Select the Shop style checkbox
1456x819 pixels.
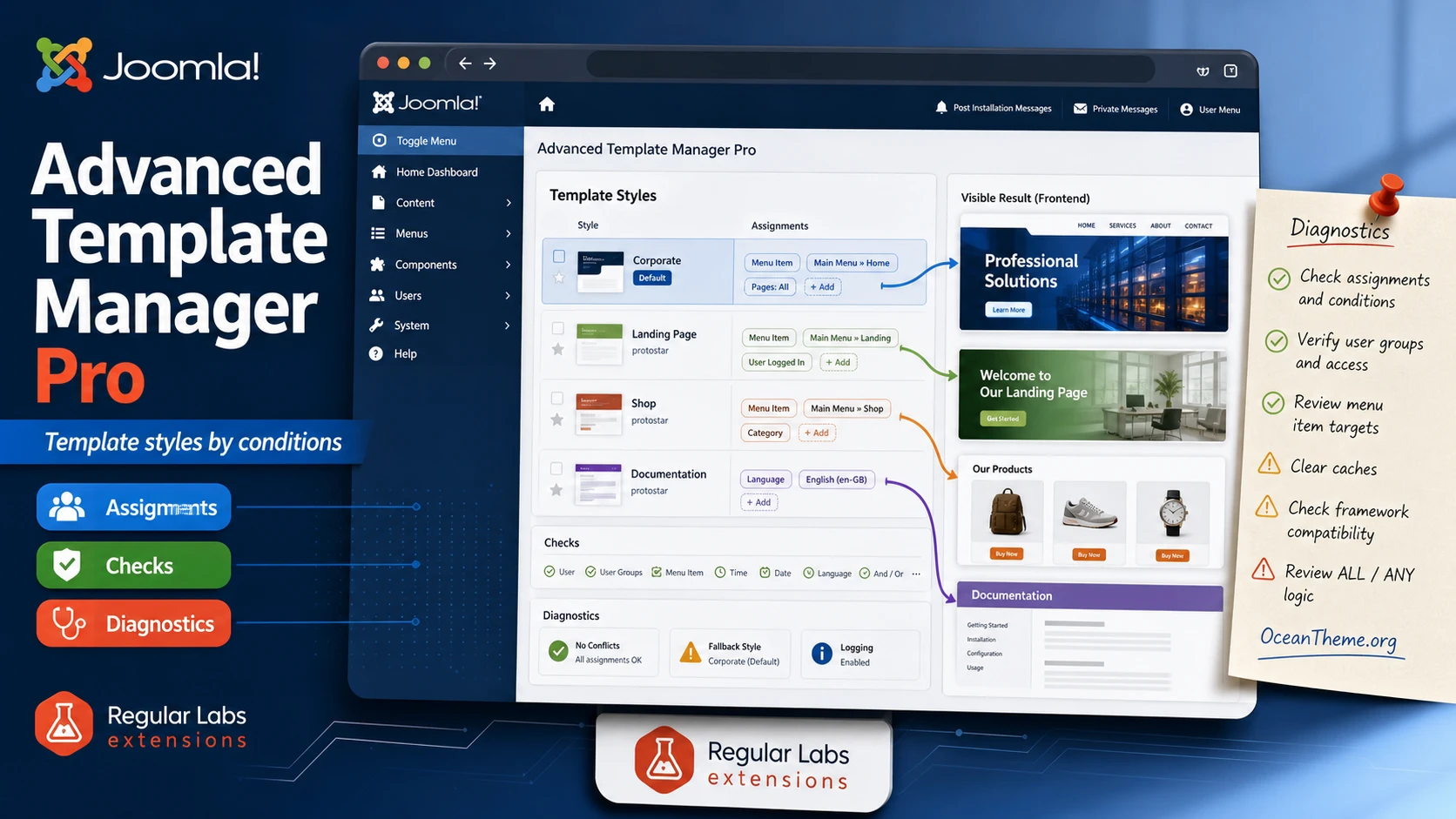557,398
